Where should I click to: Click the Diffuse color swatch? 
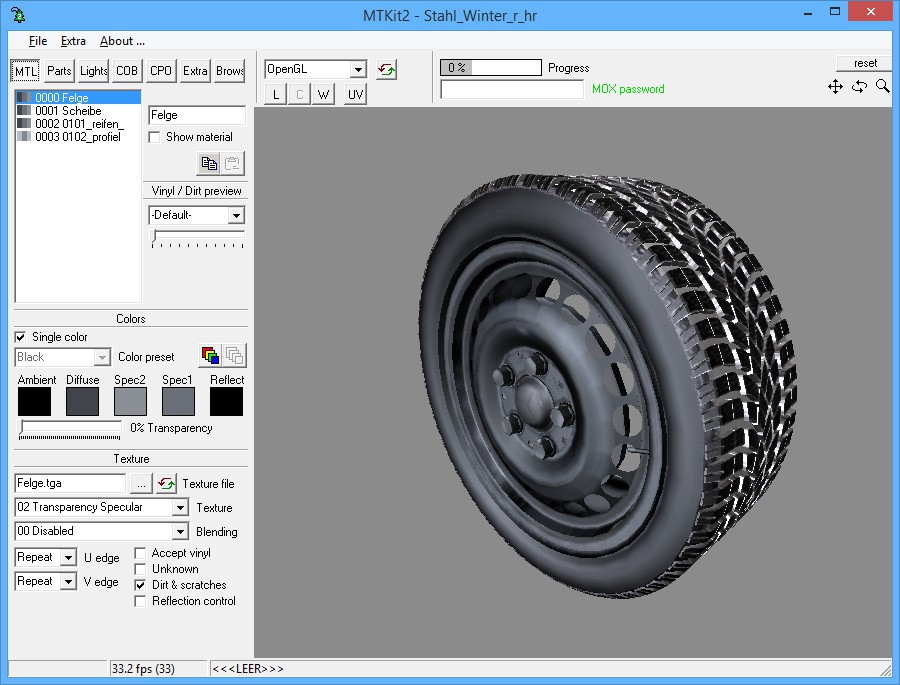click(x=82, y=402)
